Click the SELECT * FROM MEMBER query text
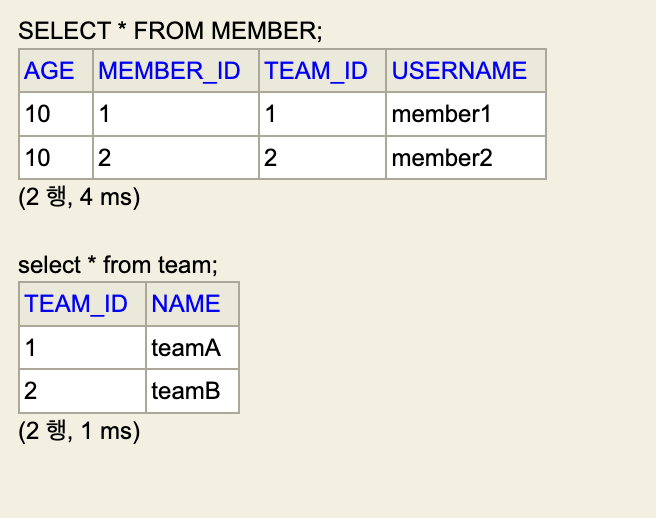The height and width of the screenshot is (518, 656). [x=171, y=32]
